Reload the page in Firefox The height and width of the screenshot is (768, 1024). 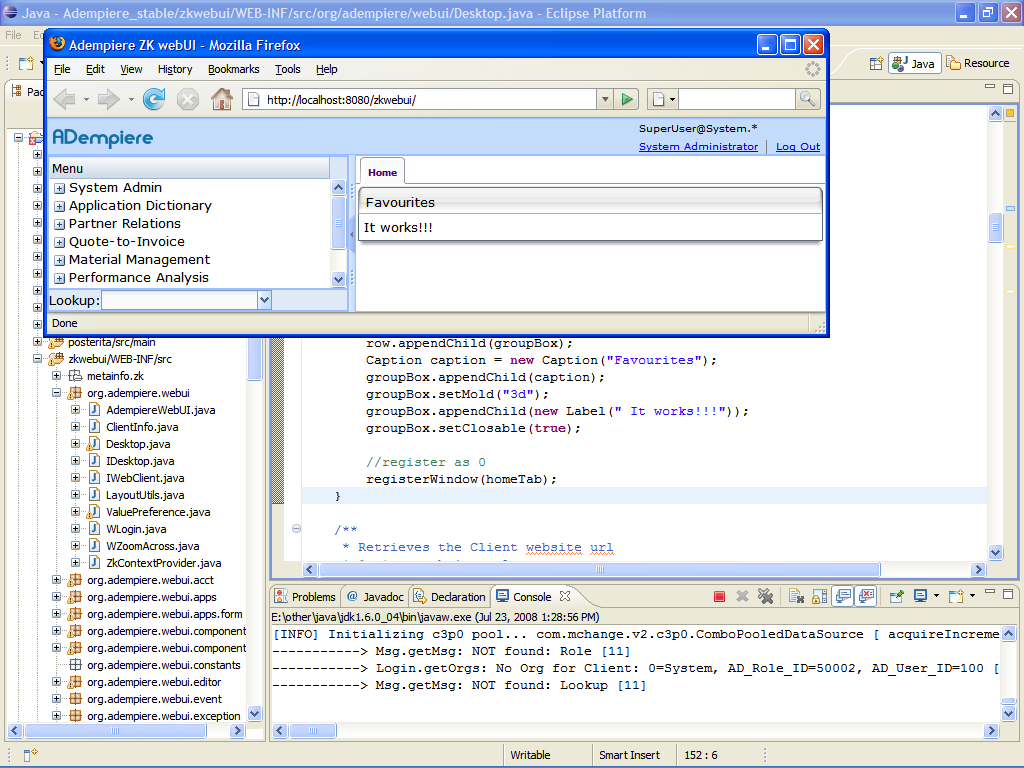click(x=154, y=99)
